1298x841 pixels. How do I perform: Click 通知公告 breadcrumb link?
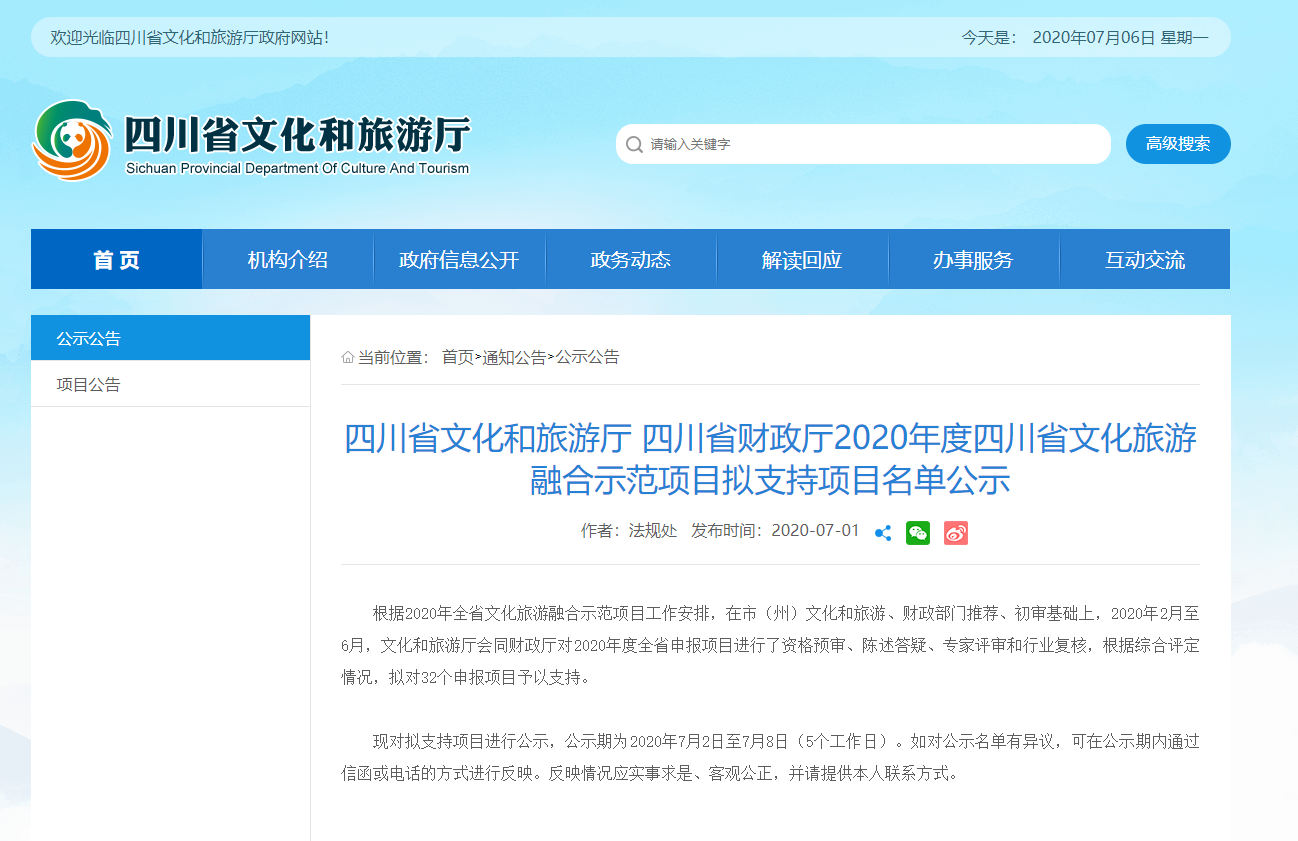(514, 357)
